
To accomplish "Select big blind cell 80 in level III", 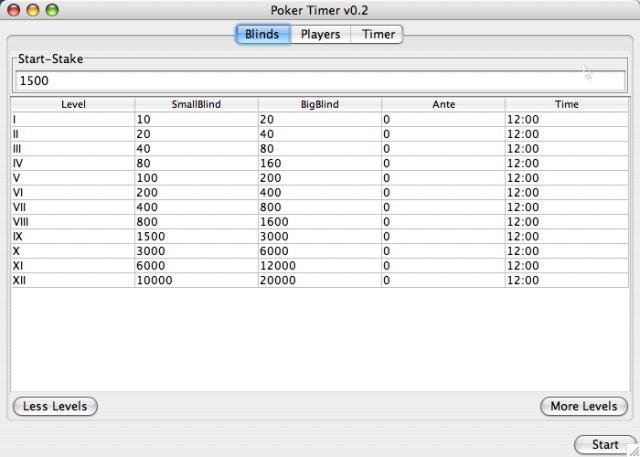I will pyautogui.click(x=320, y=149).
